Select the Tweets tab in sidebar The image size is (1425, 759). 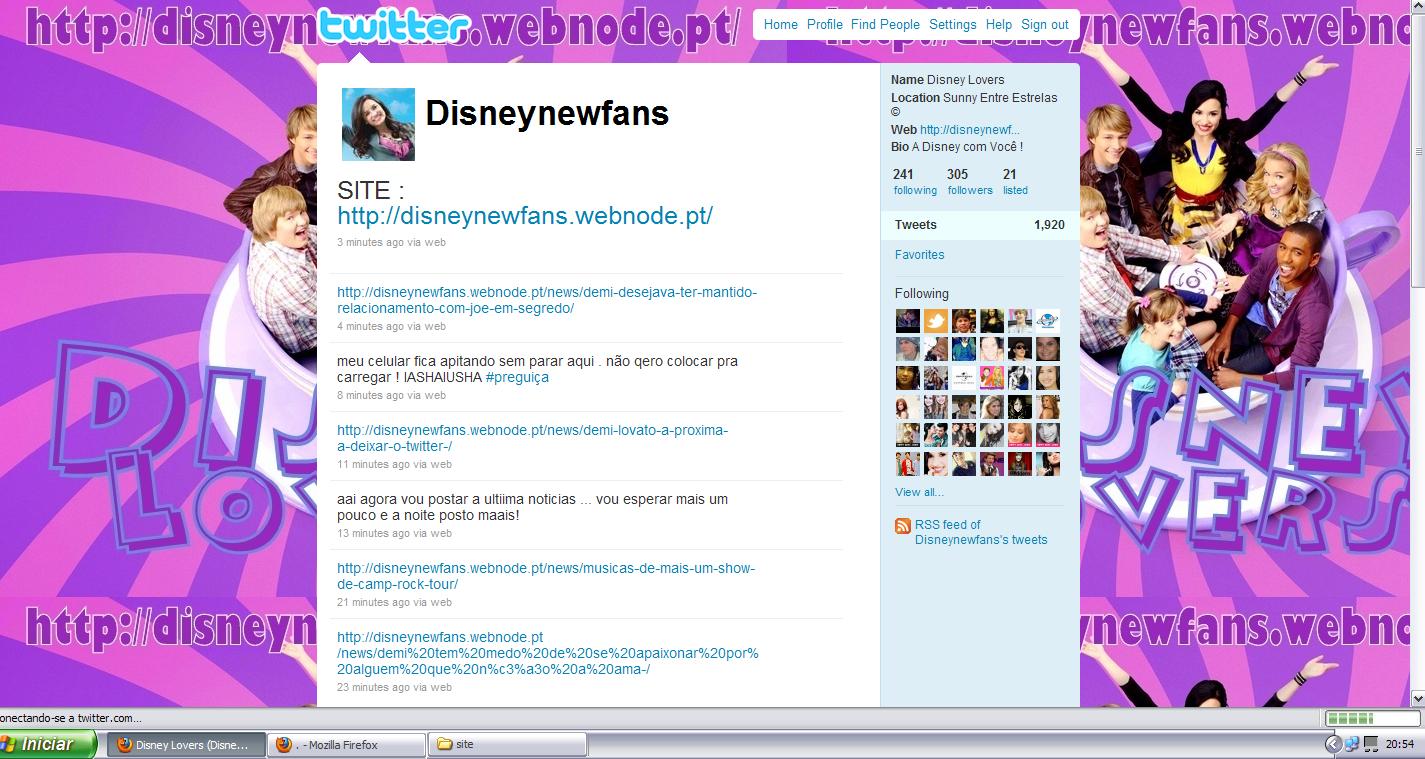point(980,225)
